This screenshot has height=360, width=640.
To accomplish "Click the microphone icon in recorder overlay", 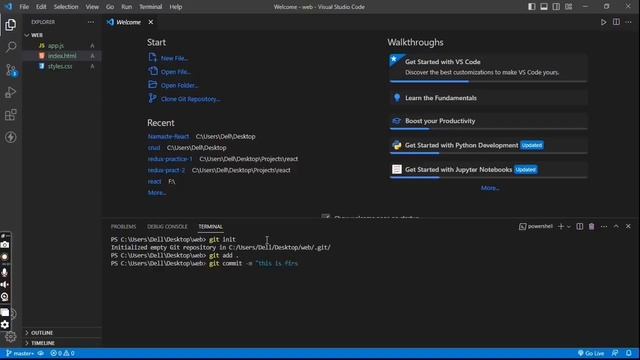I will point(5,272).
